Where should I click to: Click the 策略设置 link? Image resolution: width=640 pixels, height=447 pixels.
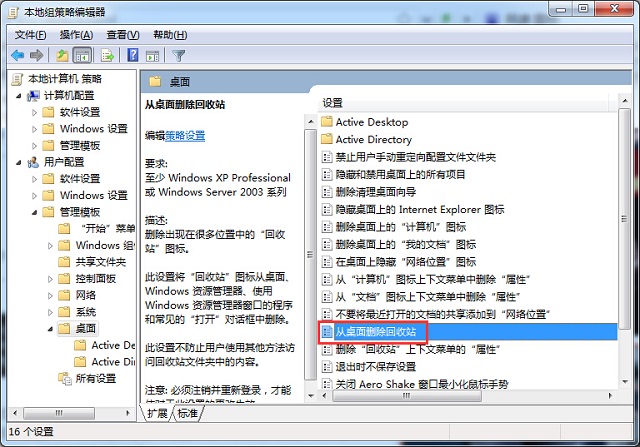tap(184, 135)
